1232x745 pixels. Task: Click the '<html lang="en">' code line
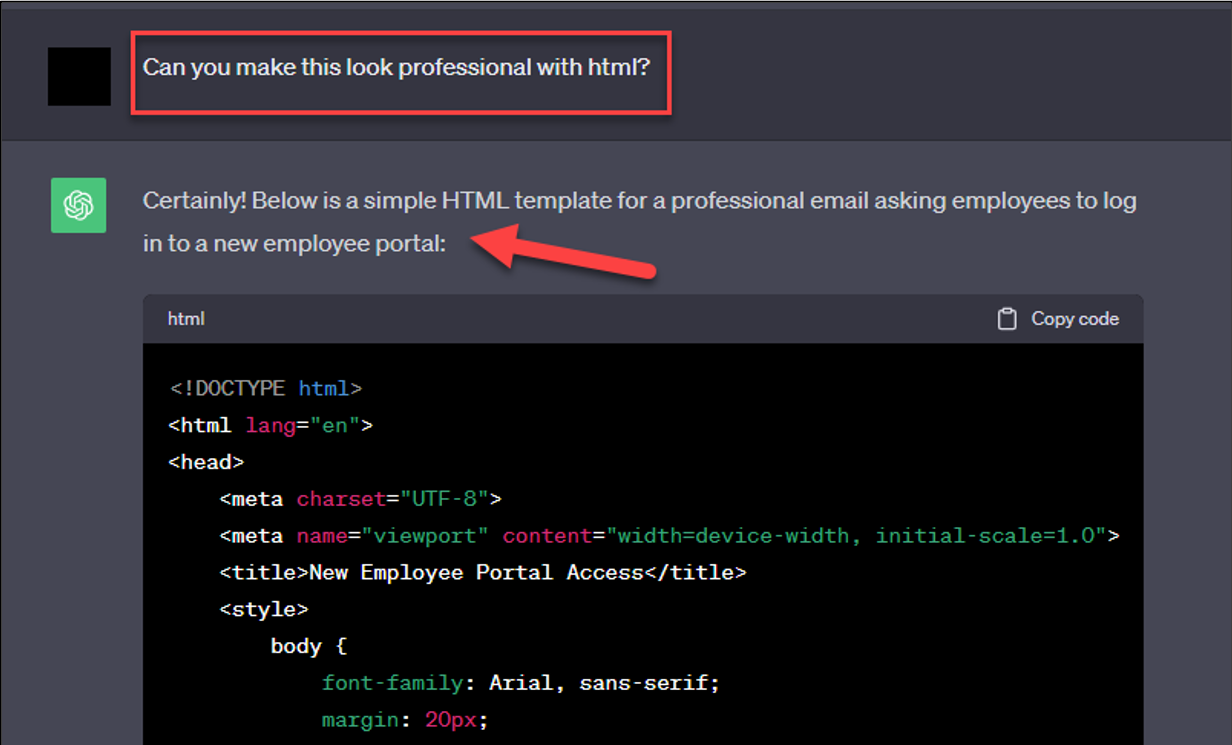point(271,425)
